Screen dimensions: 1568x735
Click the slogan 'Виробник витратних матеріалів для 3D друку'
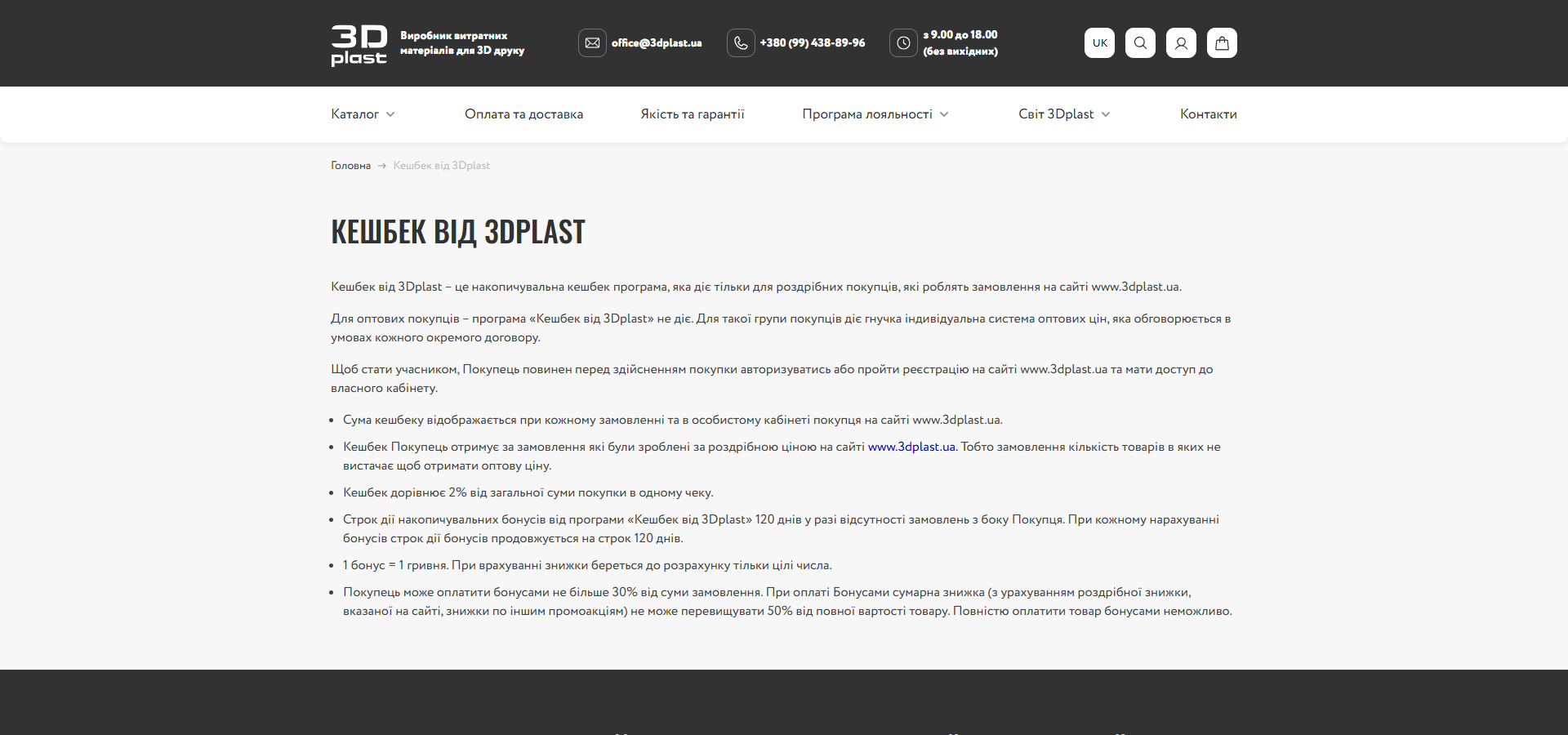[462, 43]
